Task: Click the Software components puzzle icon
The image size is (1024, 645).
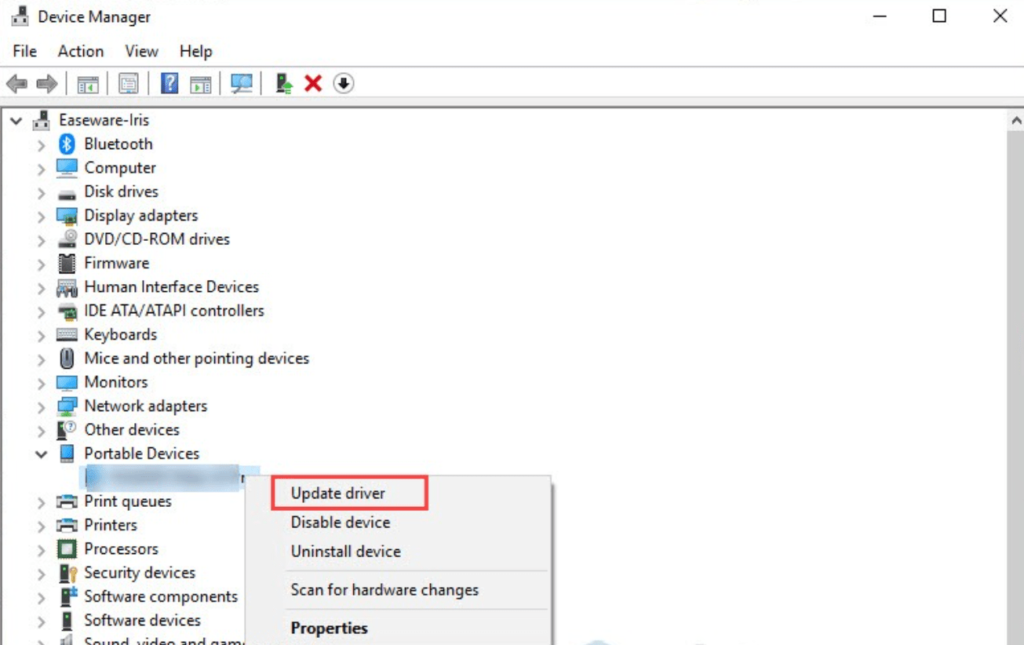Action: 68,597
